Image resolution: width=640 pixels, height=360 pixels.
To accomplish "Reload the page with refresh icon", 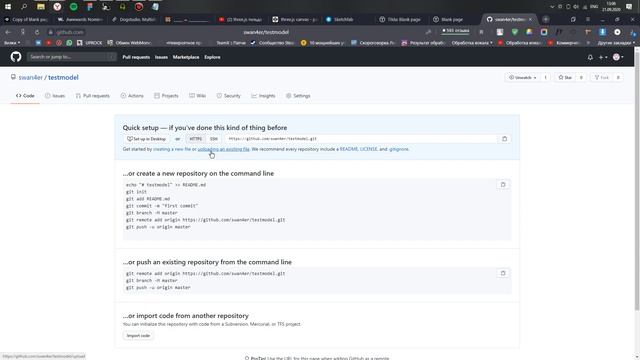I will (x=37, y=32).
